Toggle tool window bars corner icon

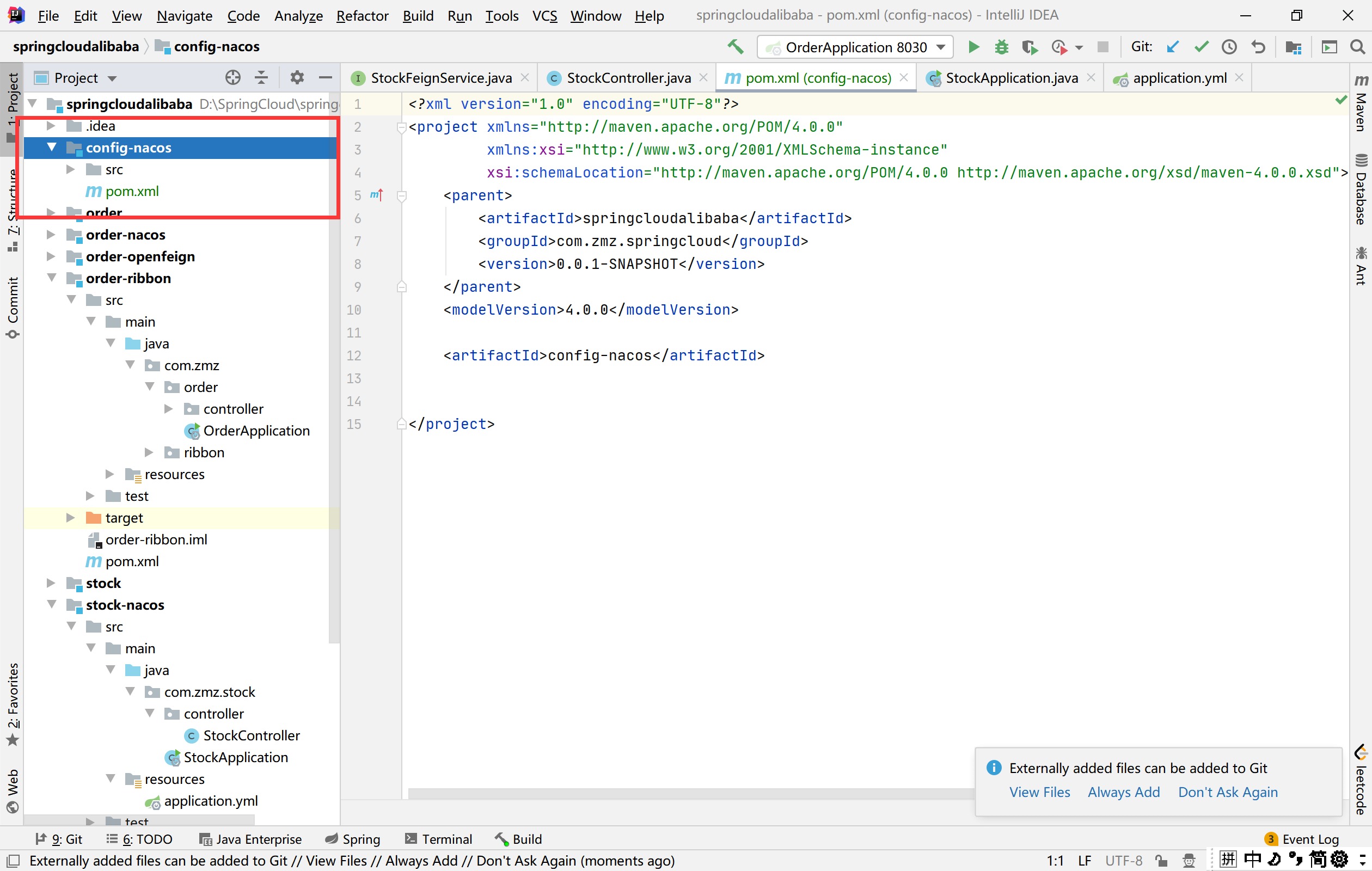[x=13, y=860]
